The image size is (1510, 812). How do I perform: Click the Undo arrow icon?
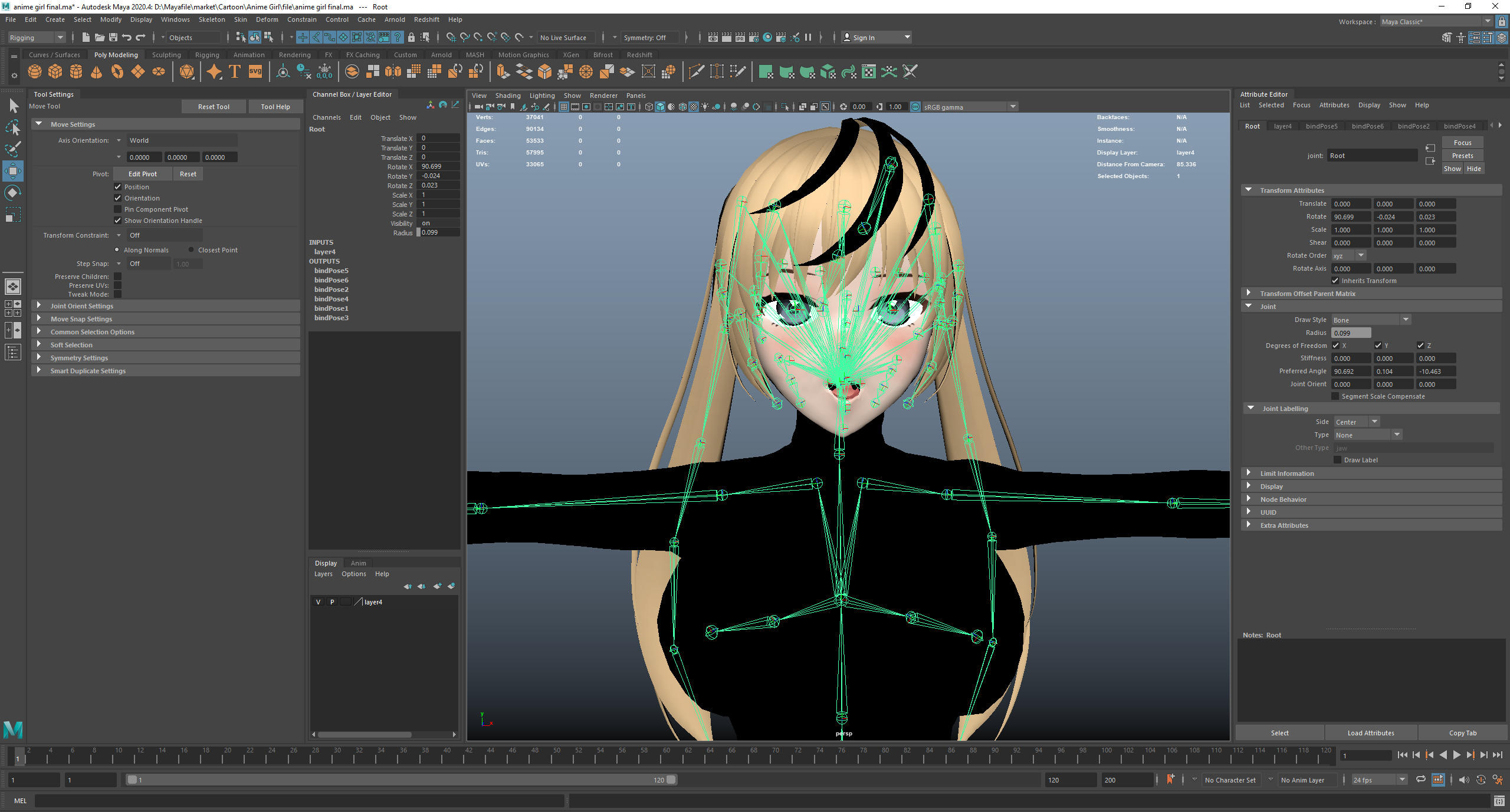coord(127,38)
